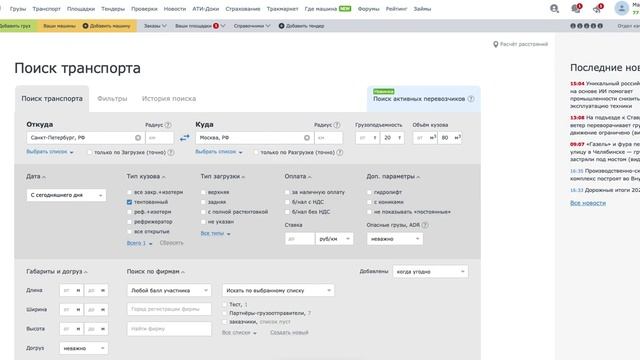Screen dimensions: 640x360
Task: Enable только по Загрузке (точно)
Action: pos(89,152)
